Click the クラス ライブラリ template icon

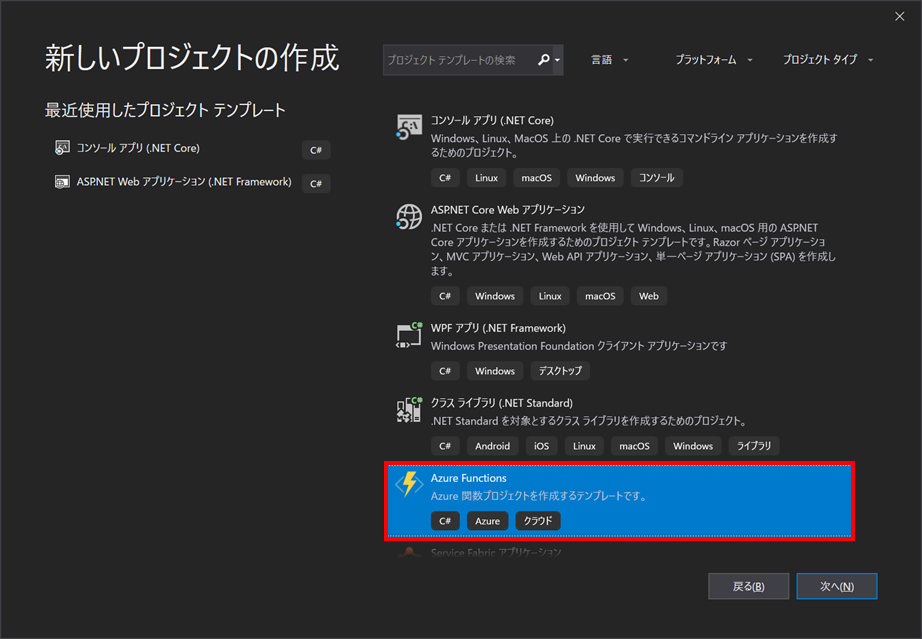point(409,410)
